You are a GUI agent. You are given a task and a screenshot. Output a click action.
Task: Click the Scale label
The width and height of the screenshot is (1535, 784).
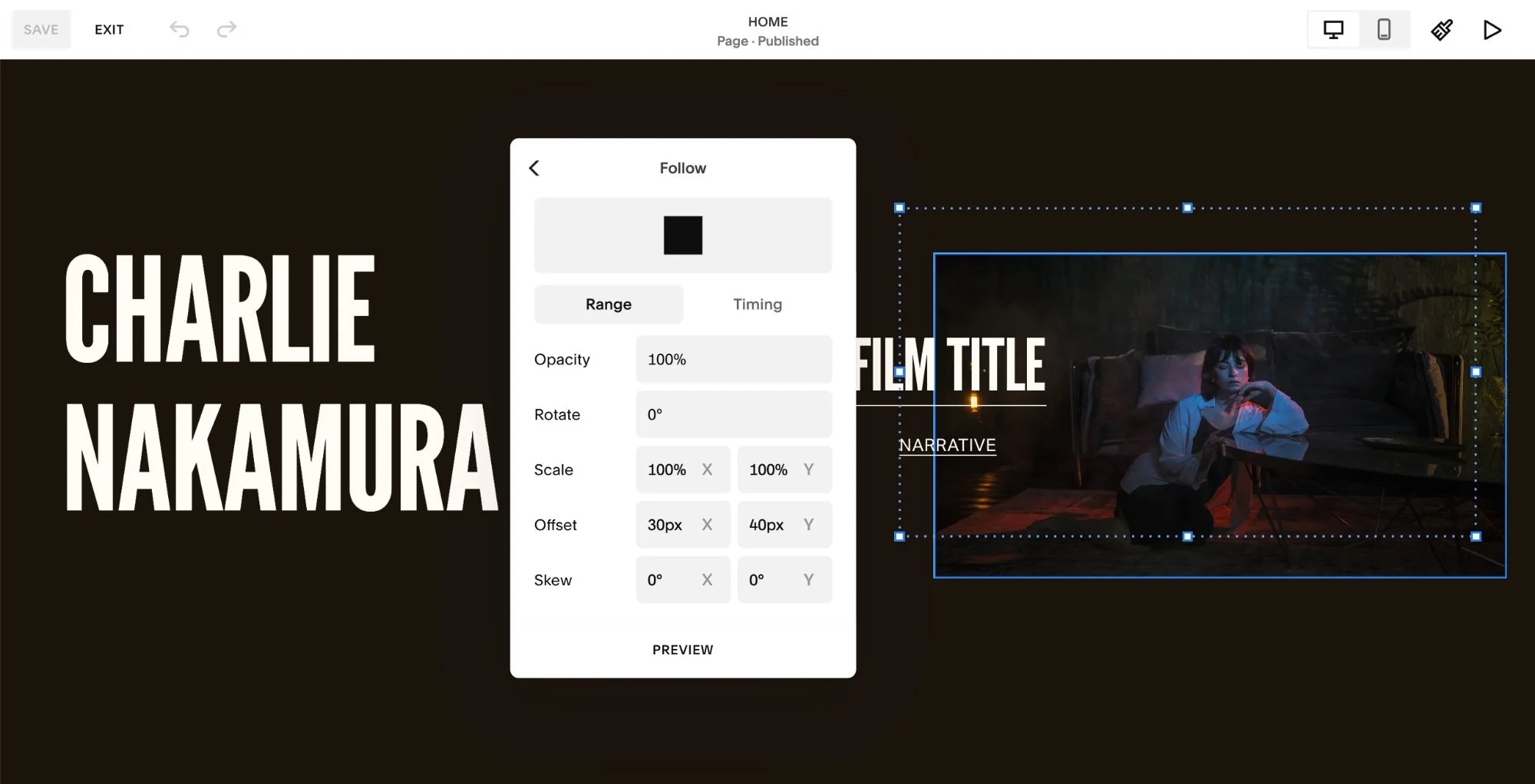pos(553,469)
